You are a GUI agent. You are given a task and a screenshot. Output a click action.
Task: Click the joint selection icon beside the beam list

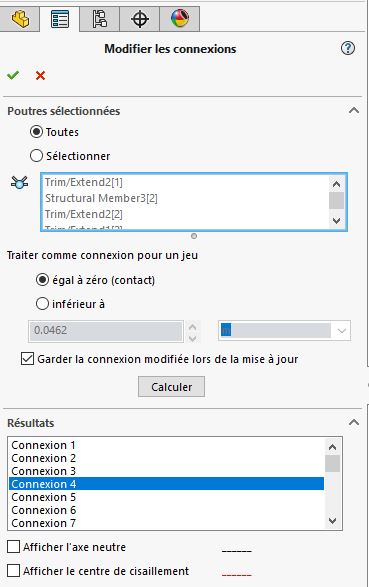(19, 183)
